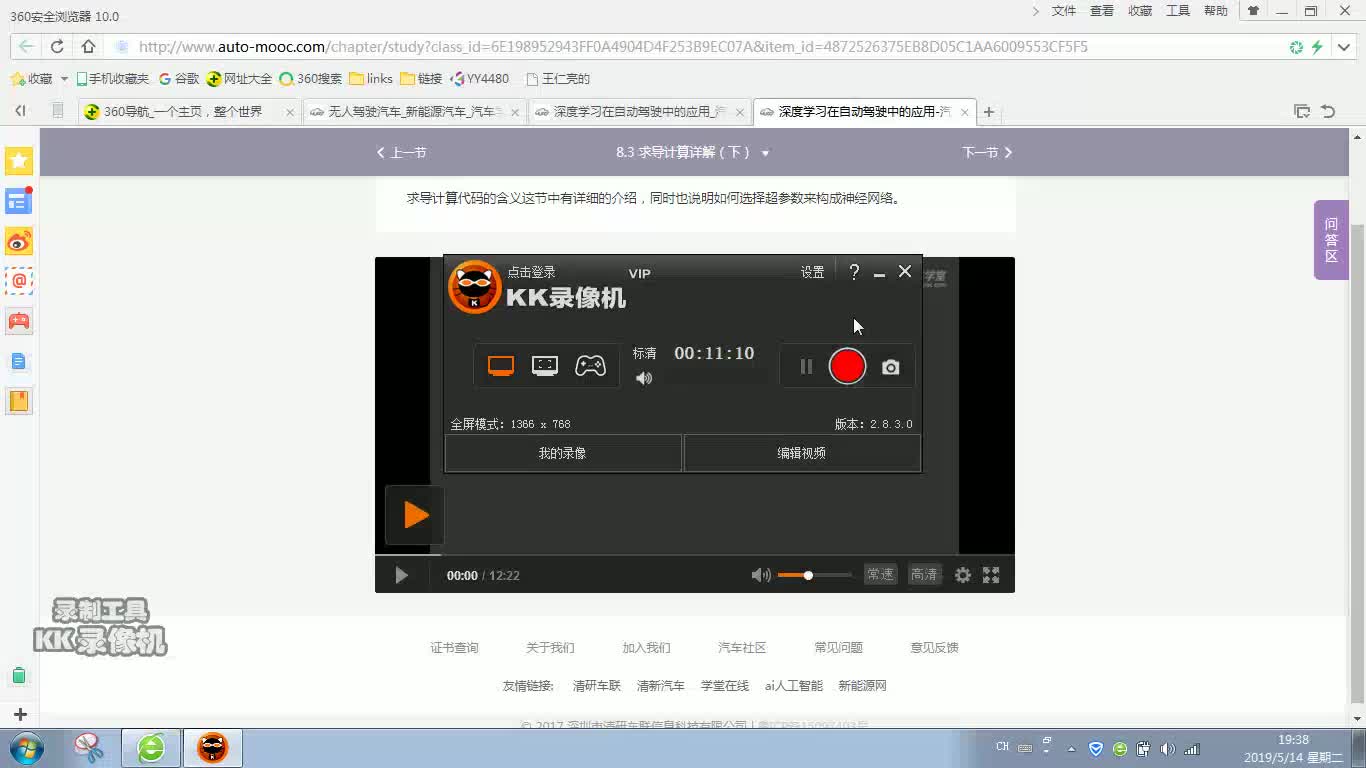Open the KK录像机 taskbar icon
The image size is (1366, 768).
point(212,748)
